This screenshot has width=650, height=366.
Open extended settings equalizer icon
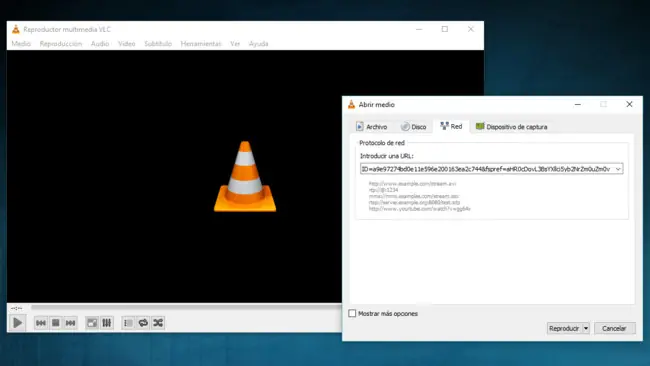coord(107,323)
